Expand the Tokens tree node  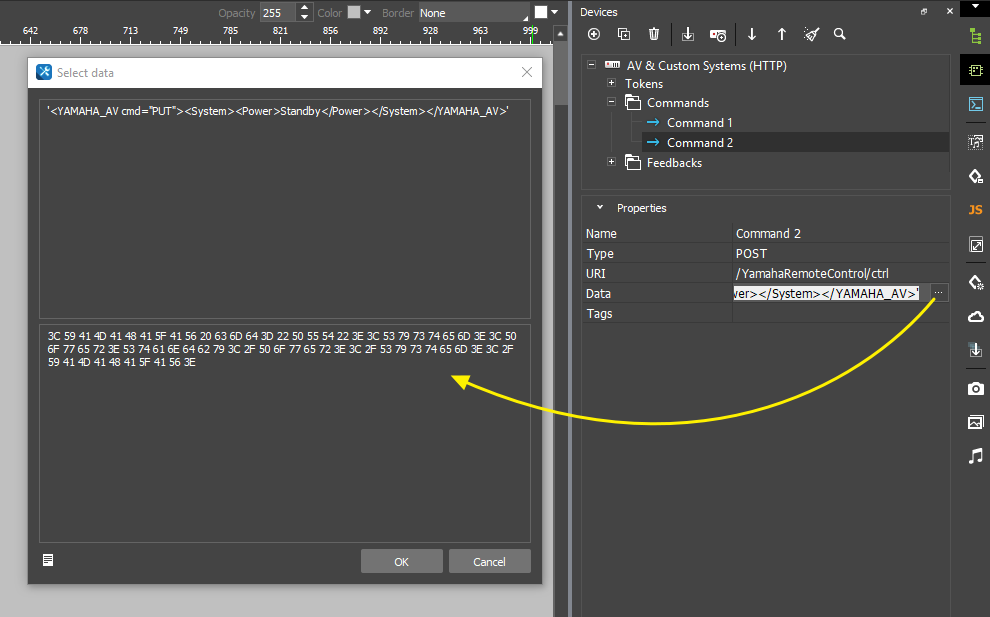coord(612,84)
